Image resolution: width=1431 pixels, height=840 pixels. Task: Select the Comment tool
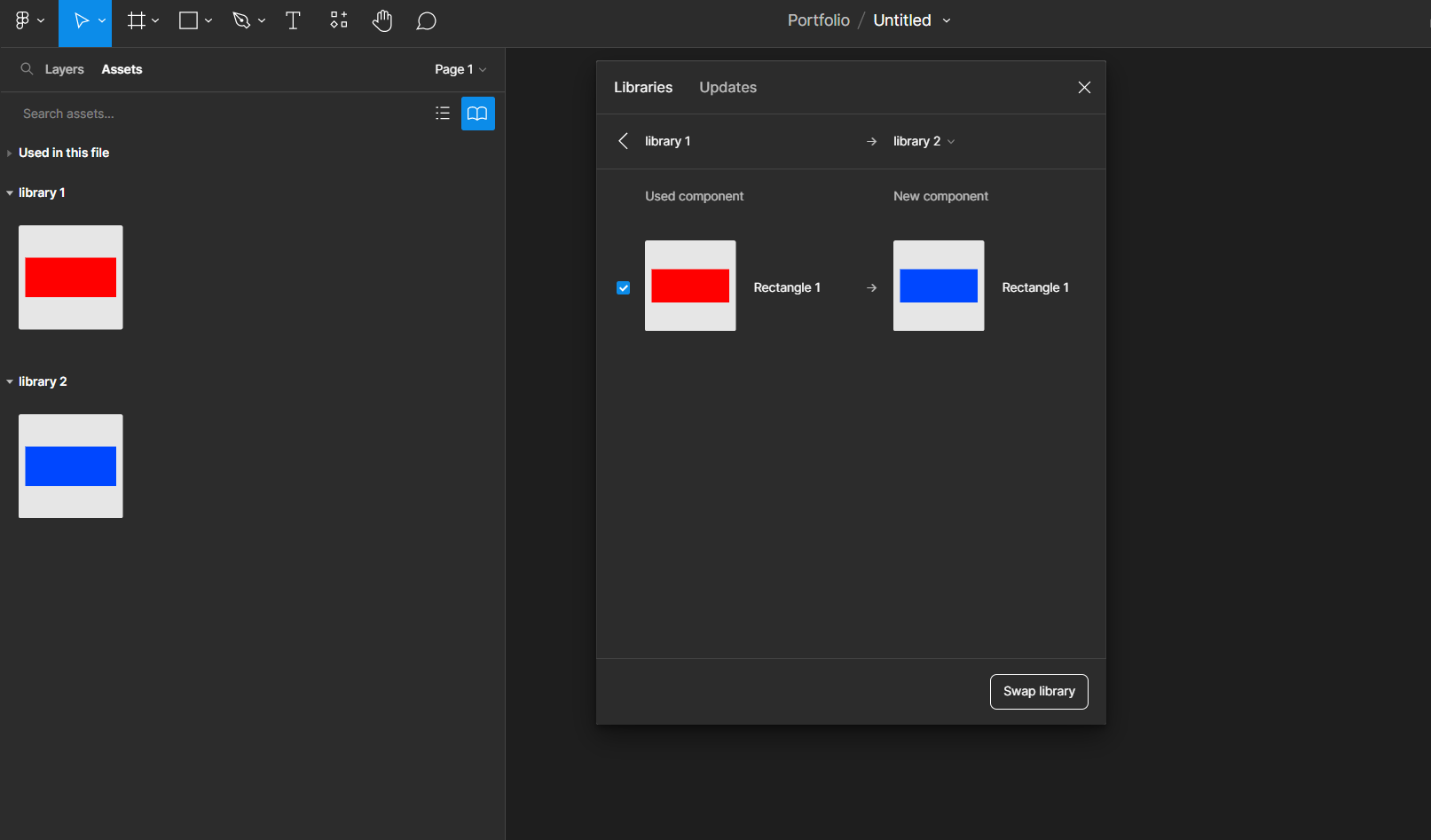[426, 20]
